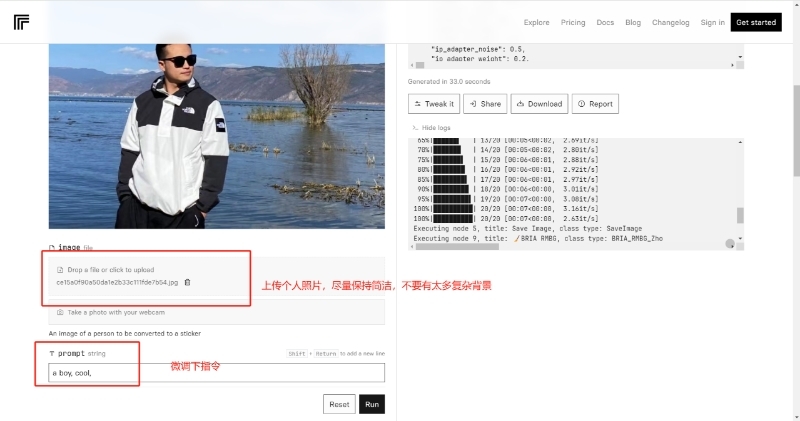Run the model with Run button
Image resolution: width=800 pixels, height=421 pixels.
[371, 404]
